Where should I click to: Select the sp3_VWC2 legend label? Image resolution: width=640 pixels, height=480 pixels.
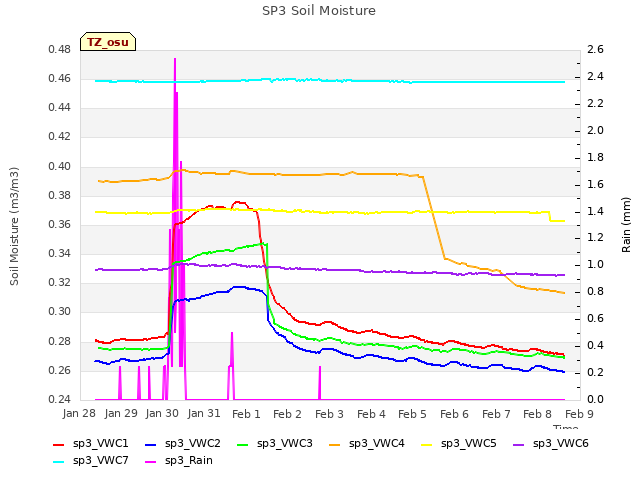point(193,444)
